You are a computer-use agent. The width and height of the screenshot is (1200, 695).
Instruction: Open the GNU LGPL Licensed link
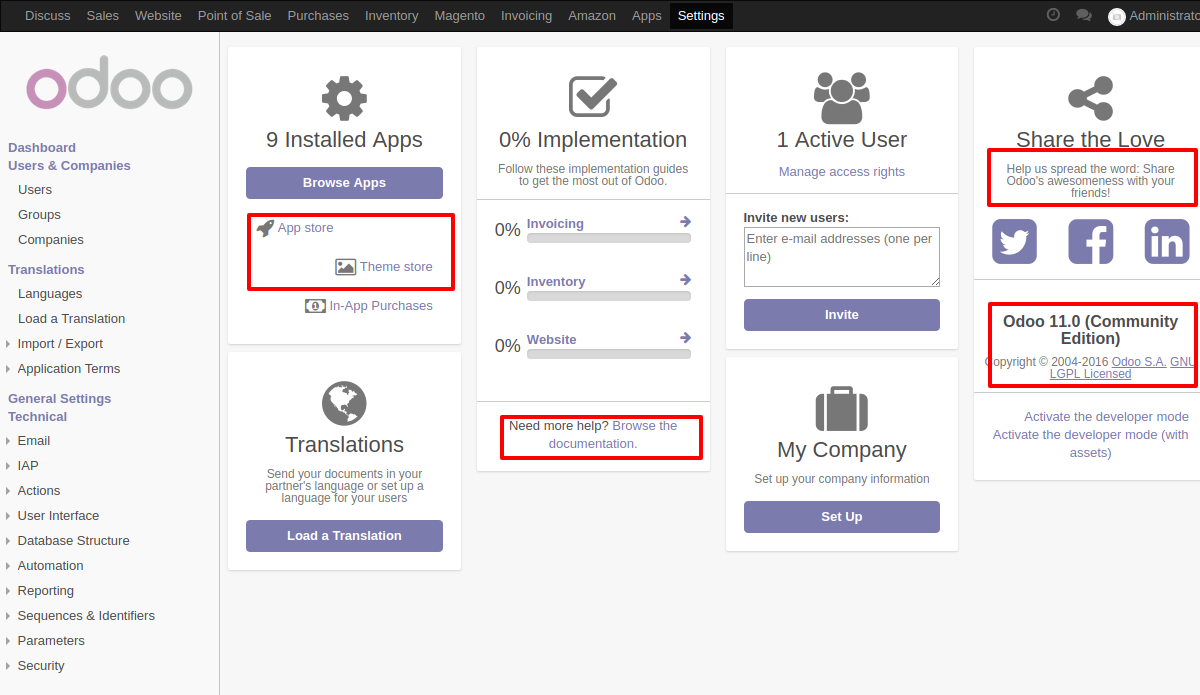1122,368
